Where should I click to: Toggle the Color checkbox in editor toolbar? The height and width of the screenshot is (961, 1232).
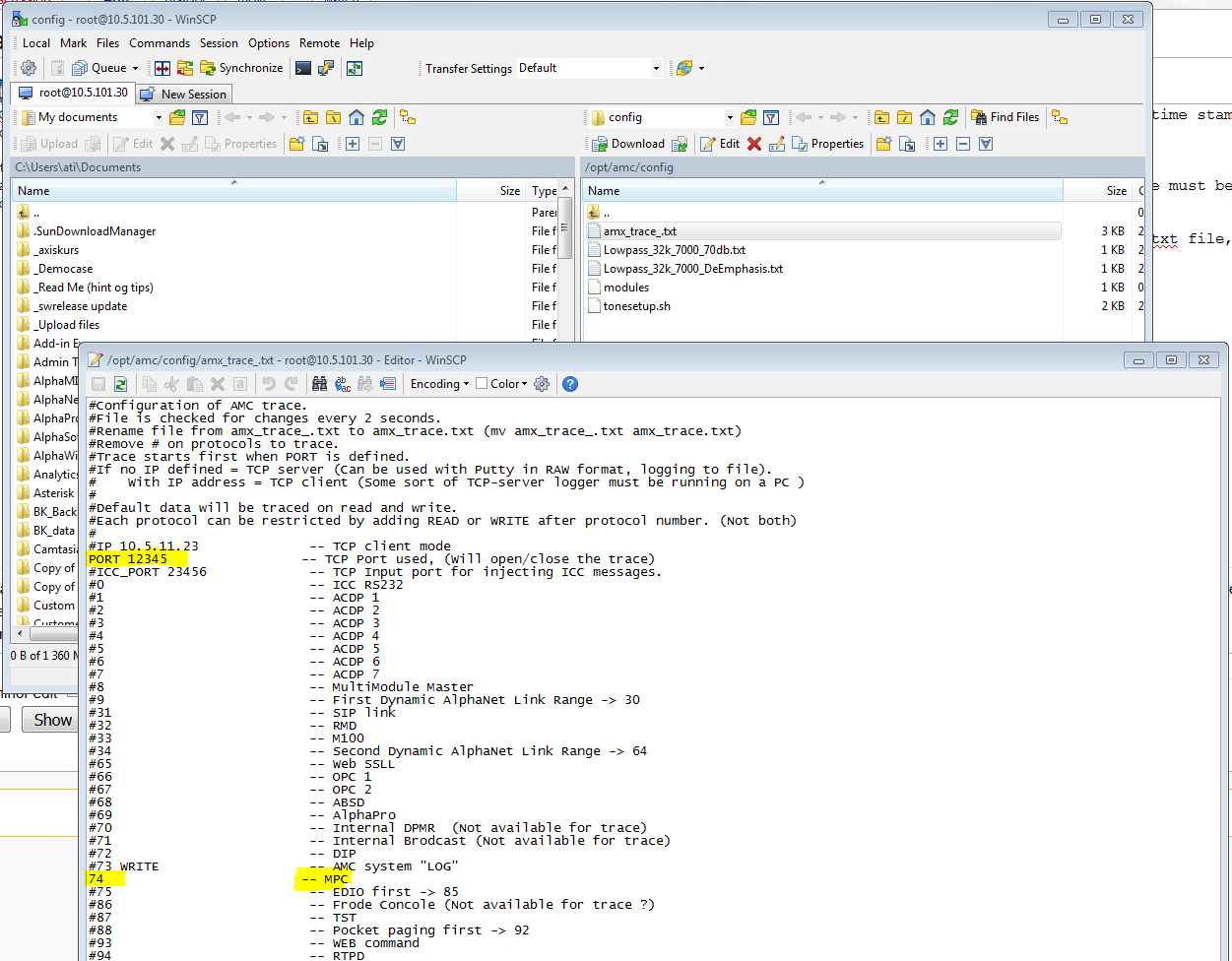482,384
